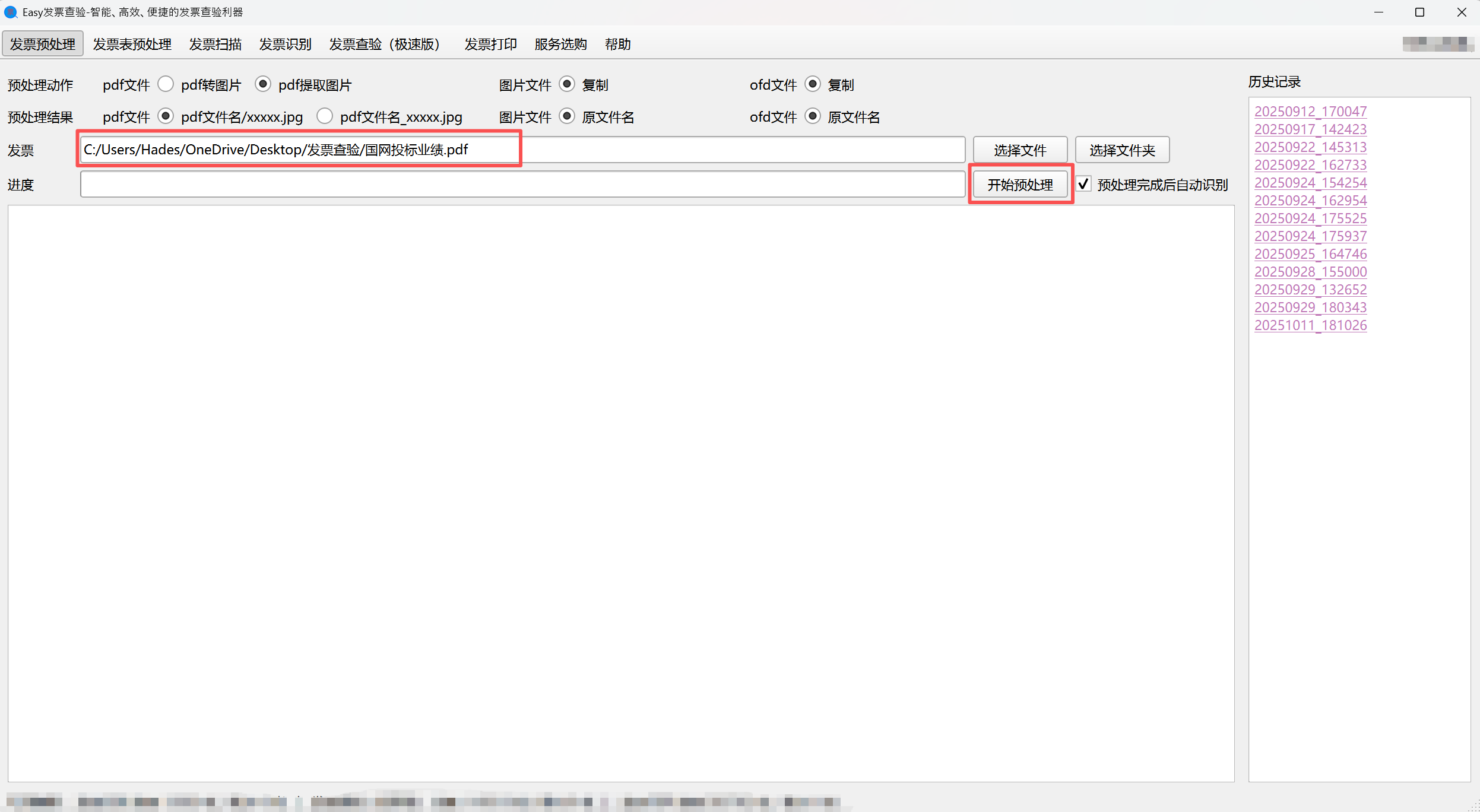
Task: Uncheck 预处理完成后自动识别
Action: [x=1083, y=184]
